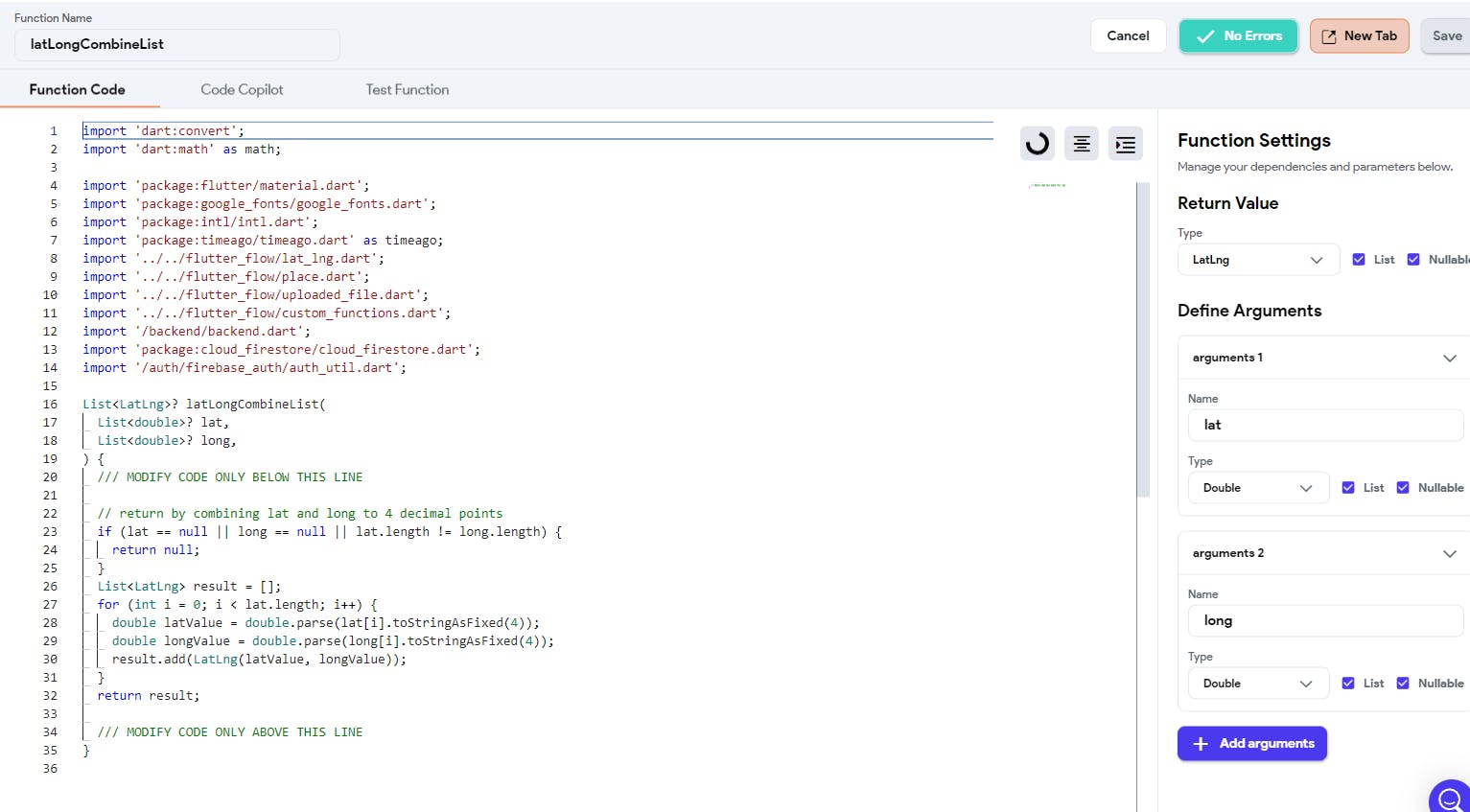Screen dimensions: 1470x812
Task: Uncheck Nullable for the lat argument
Action: tap(1403, 488)
